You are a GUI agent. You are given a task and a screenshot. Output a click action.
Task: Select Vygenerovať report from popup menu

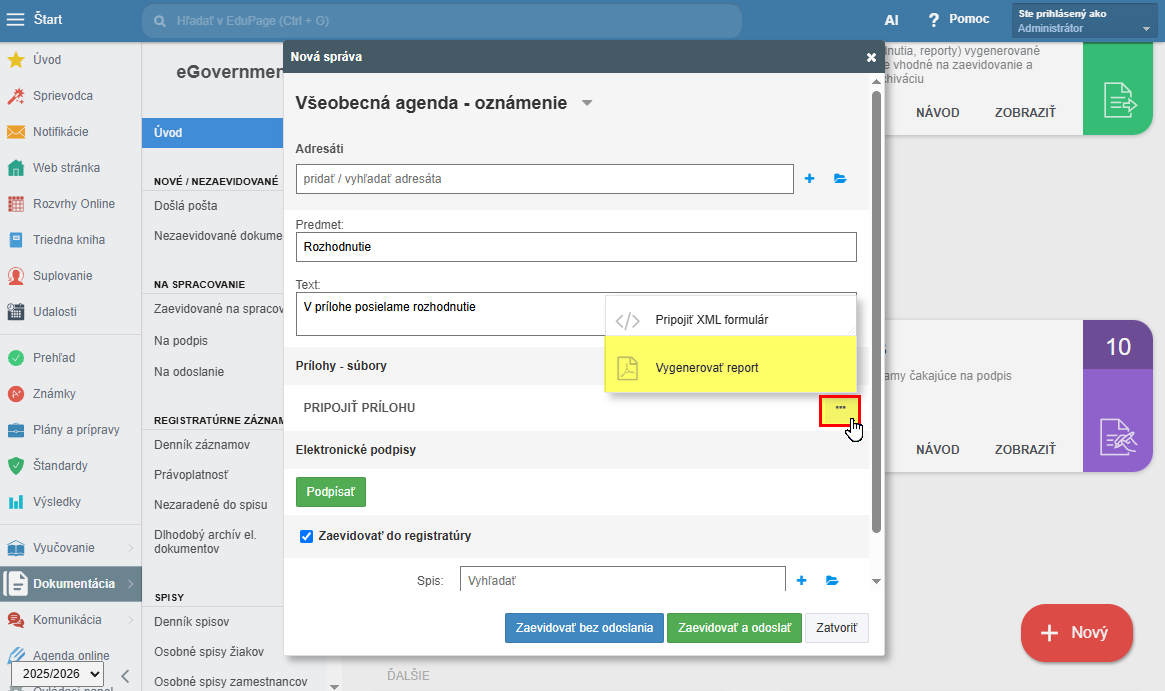(x=706, y=367)
